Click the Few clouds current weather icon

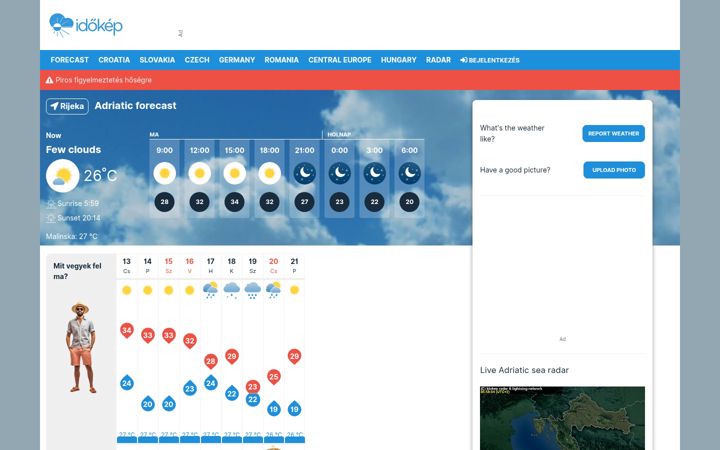(x=62, y=176)
